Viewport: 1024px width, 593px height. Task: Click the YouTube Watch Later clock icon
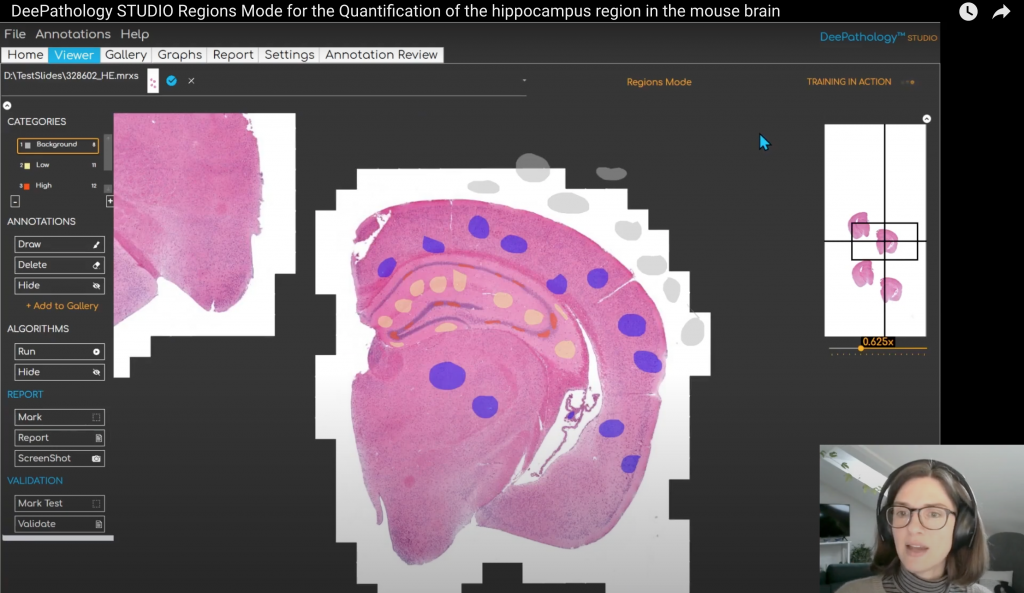point(968,12)
